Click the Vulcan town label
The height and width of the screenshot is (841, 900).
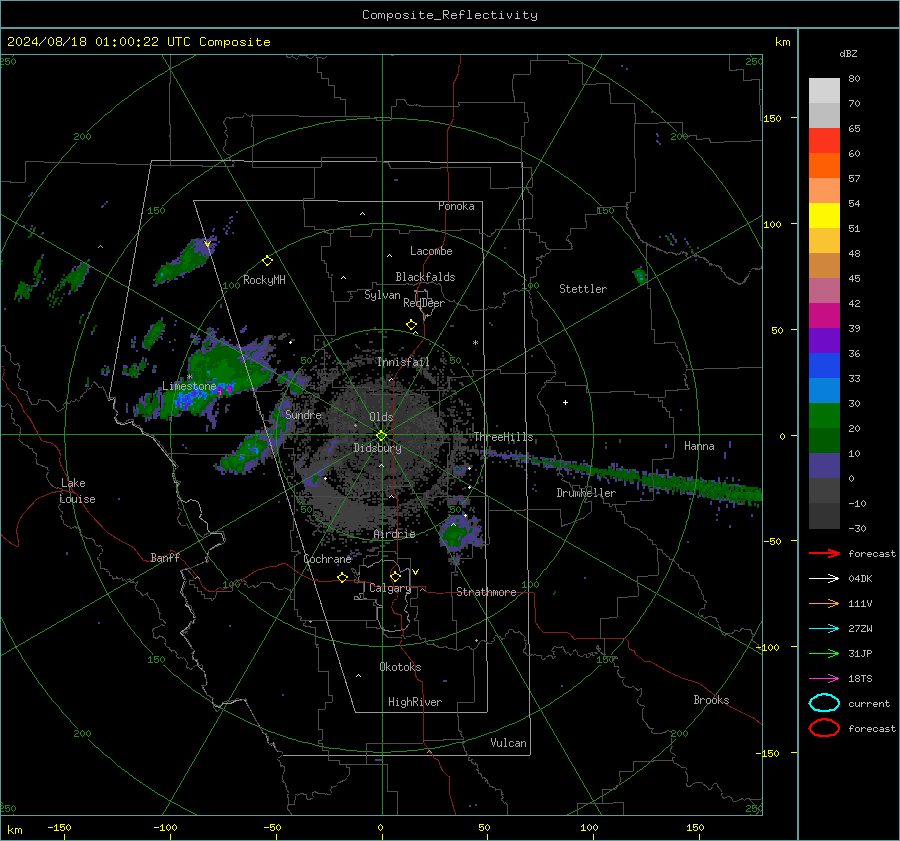click(x=508, y=743)
